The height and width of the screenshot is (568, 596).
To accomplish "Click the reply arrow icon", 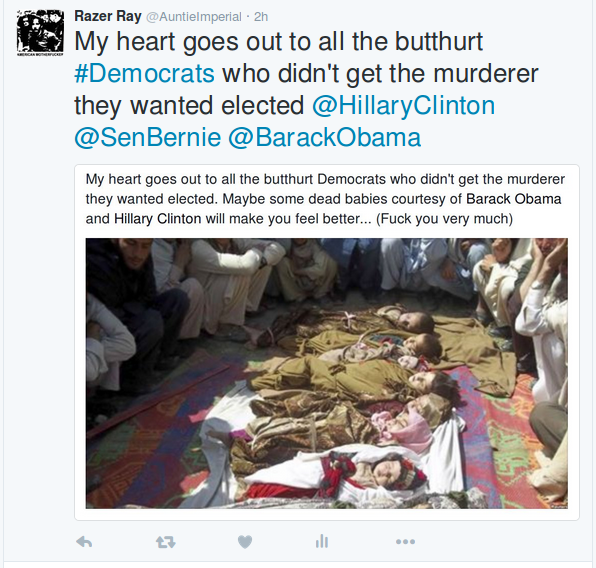I will click(84, 541).
